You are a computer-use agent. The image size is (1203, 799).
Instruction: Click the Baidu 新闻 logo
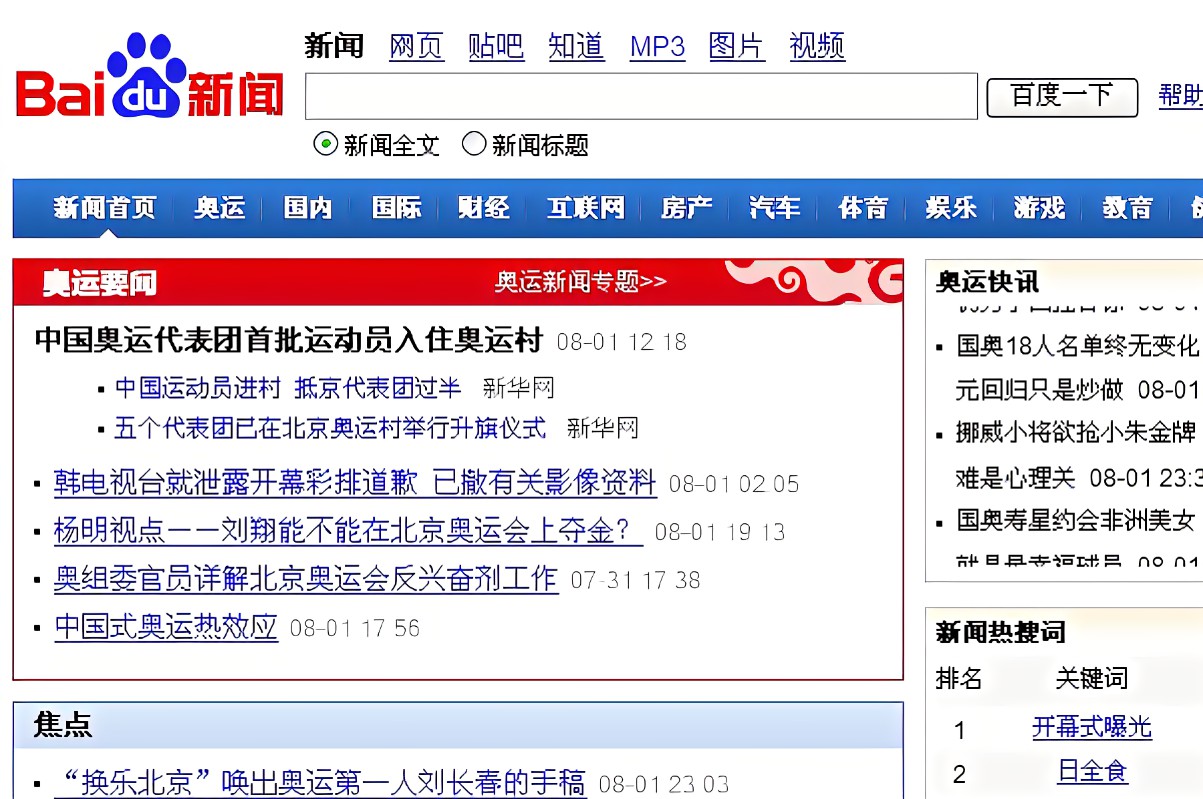point(150,77)
